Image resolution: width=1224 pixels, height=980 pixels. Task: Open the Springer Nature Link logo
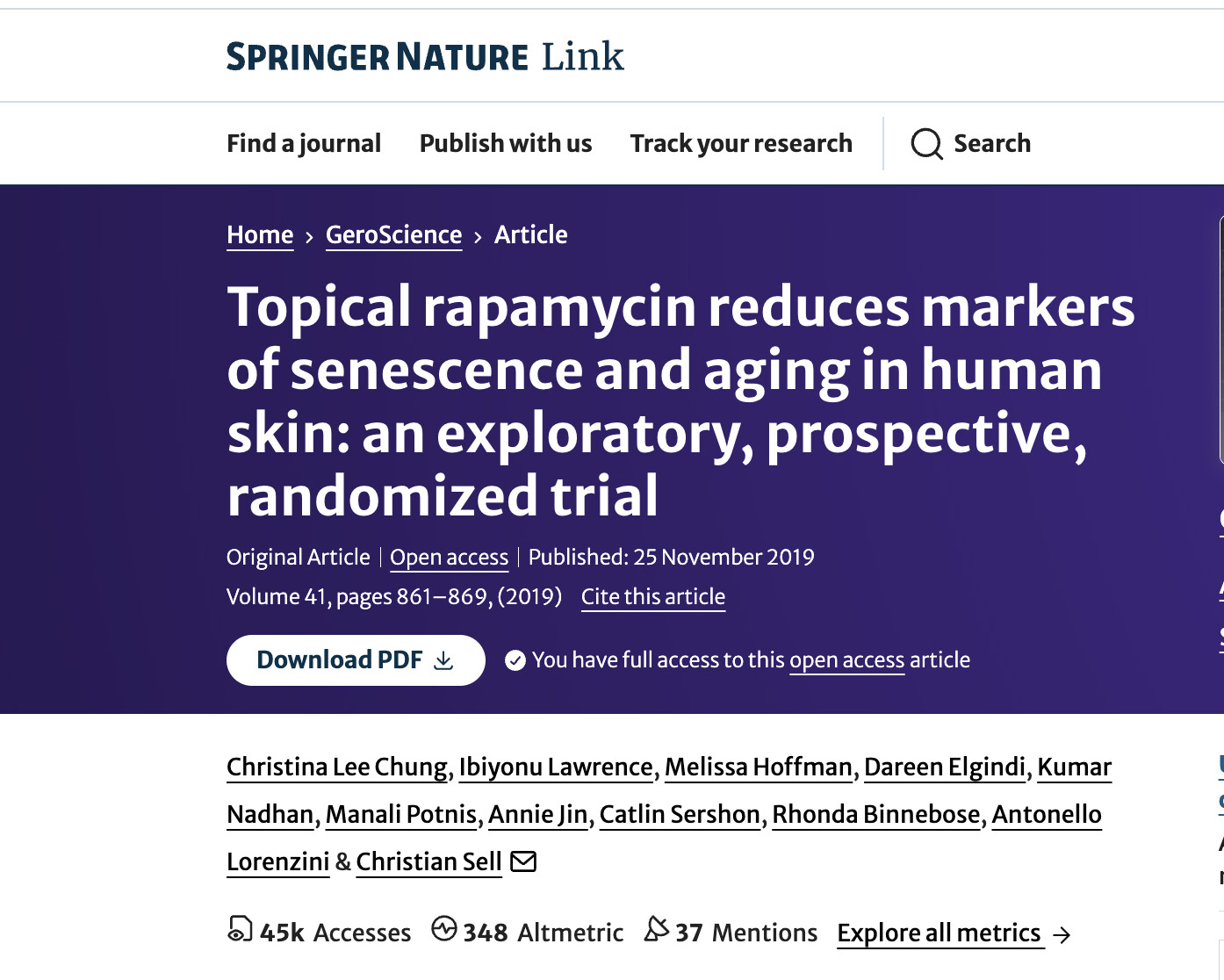click(x=425, y=56)
